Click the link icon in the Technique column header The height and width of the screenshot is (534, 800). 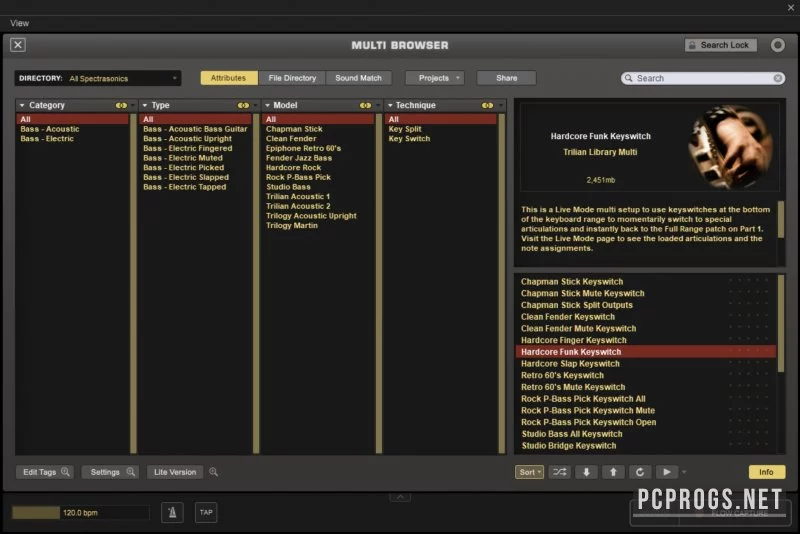488,105
